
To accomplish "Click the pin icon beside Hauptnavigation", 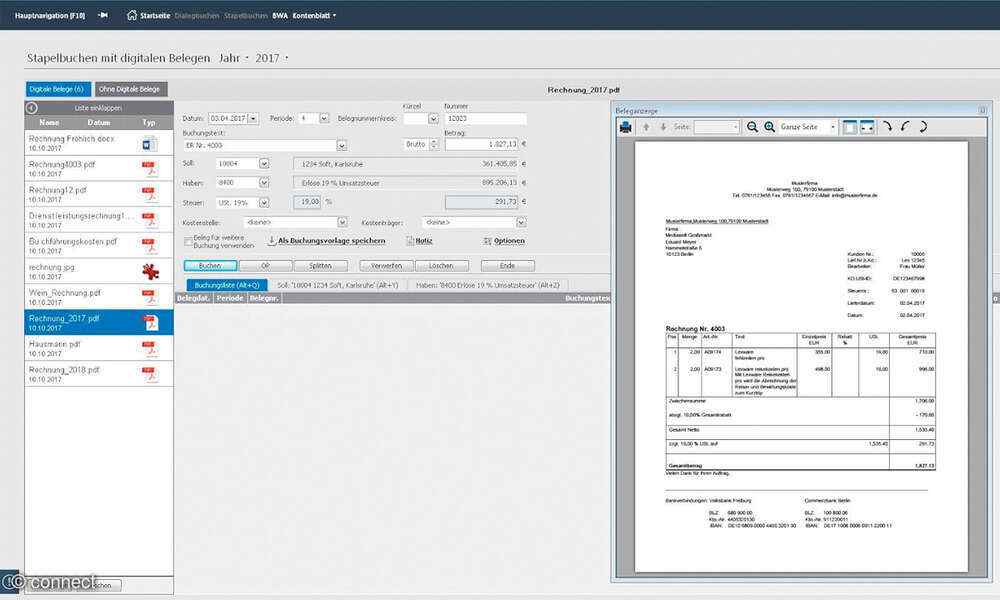I will (x=102, y=15).
